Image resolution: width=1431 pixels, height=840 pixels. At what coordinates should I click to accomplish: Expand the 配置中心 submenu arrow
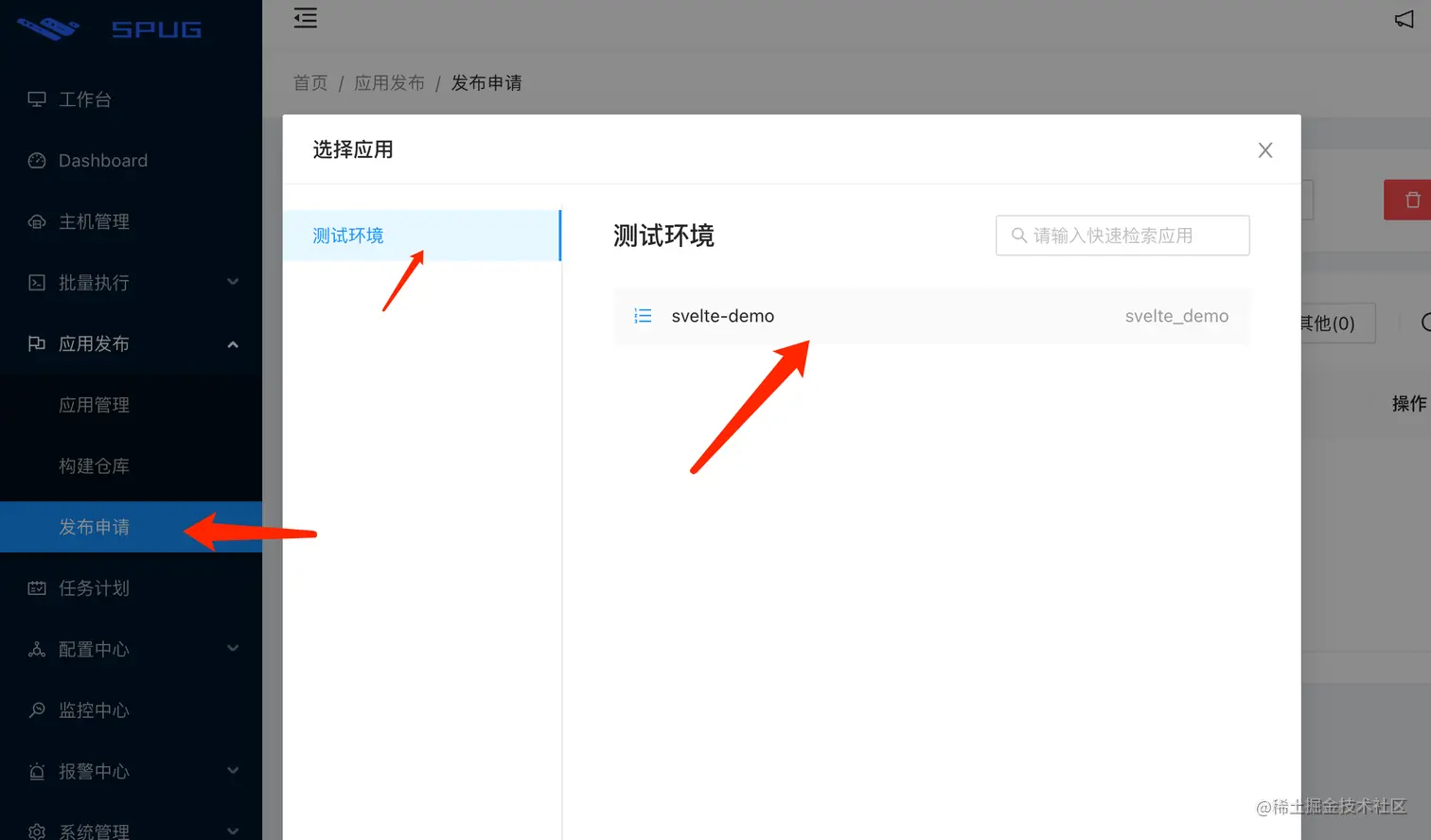pos(233,648)
